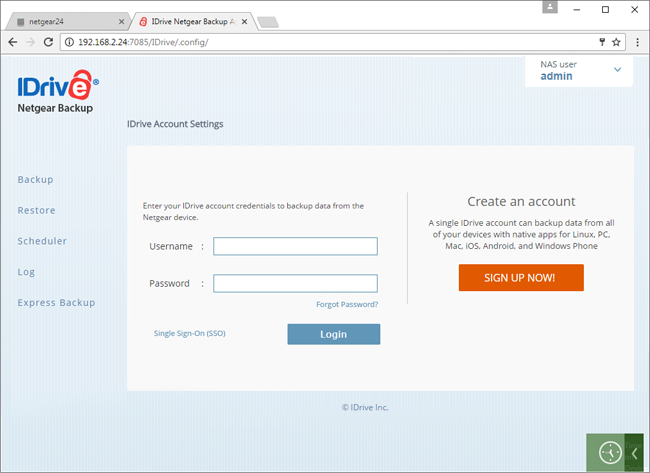
Task: Click the IDrive Netgear Backup logo
Action: (x=58, y=91)
